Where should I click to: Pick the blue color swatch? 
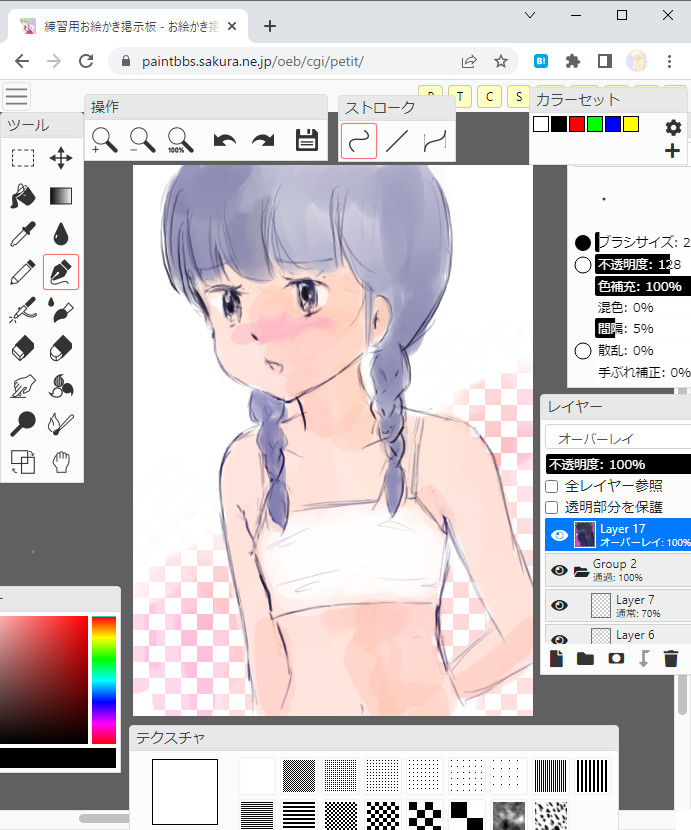pos(613,124)
